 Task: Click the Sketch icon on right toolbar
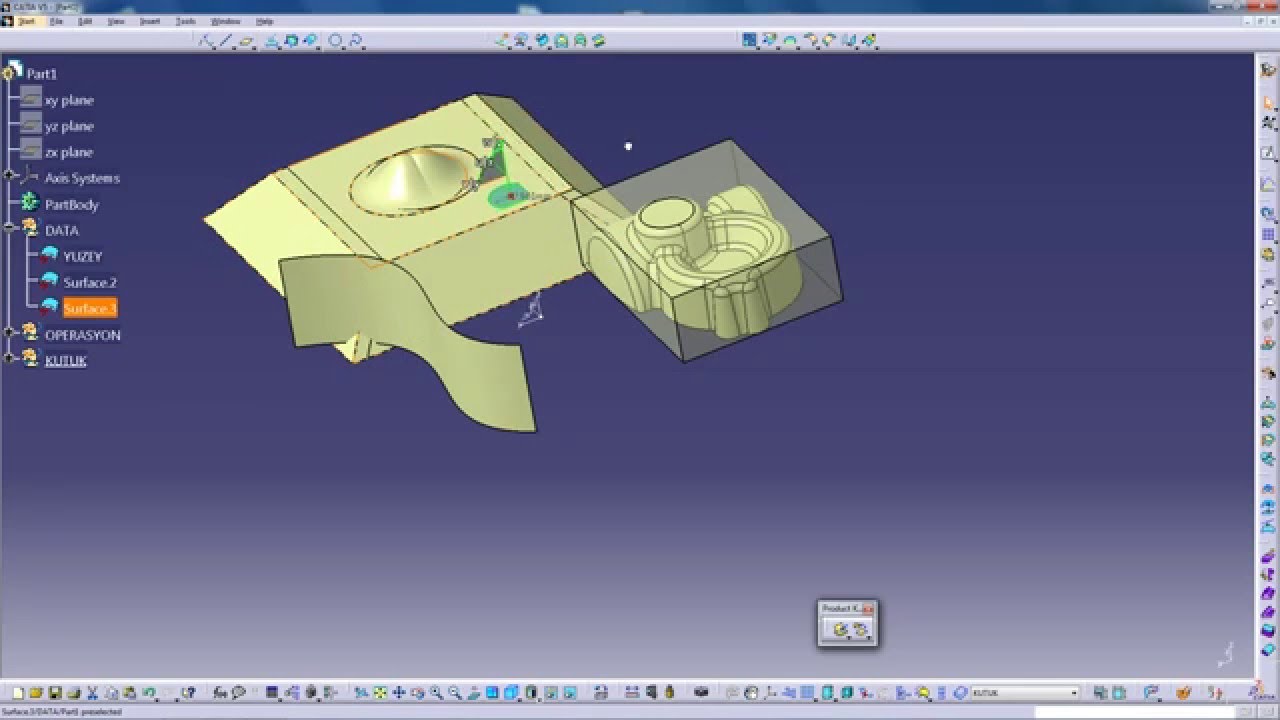click(1268, 153)
